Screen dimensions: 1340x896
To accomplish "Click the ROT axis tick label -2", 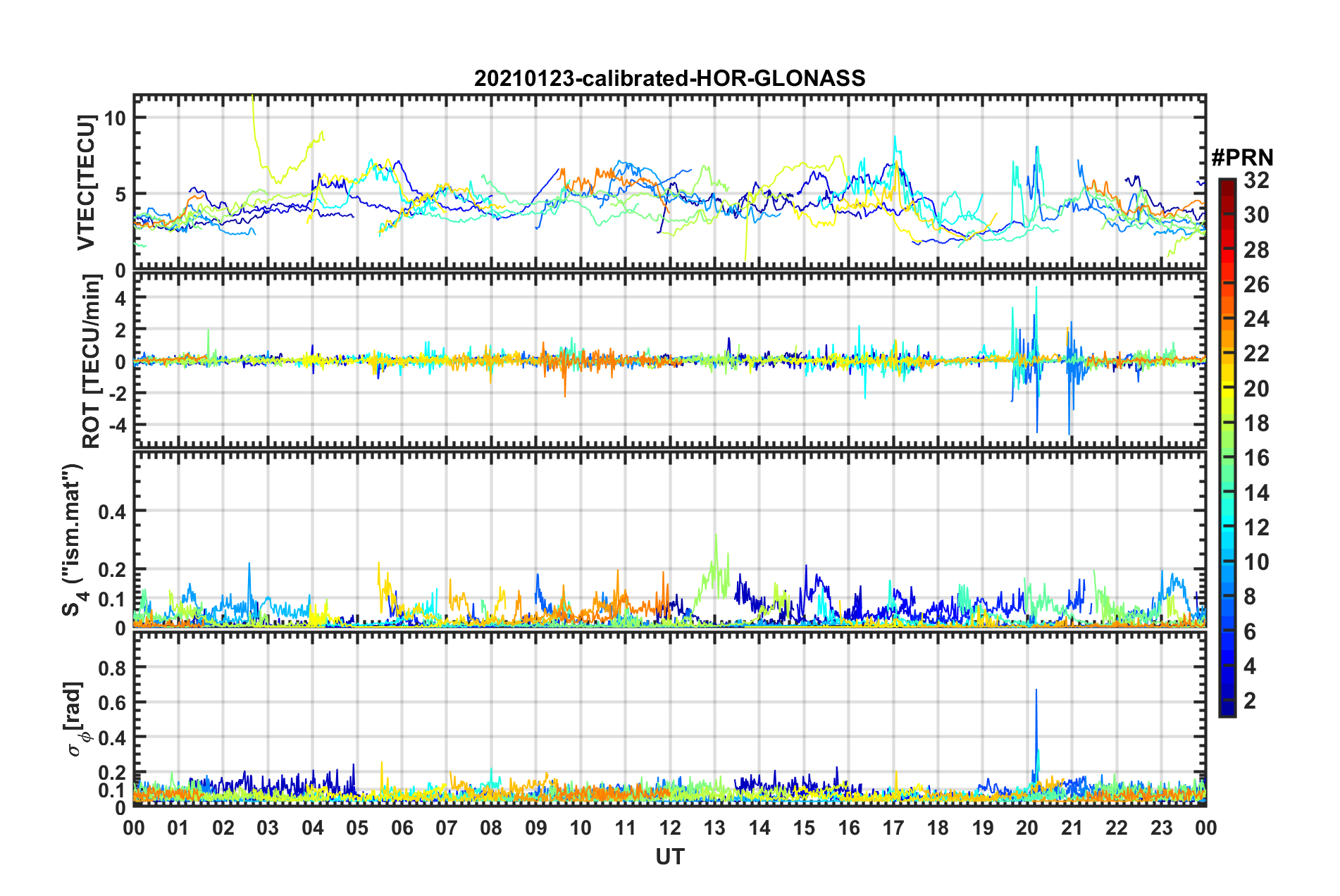I will click(x=117, y=393).
